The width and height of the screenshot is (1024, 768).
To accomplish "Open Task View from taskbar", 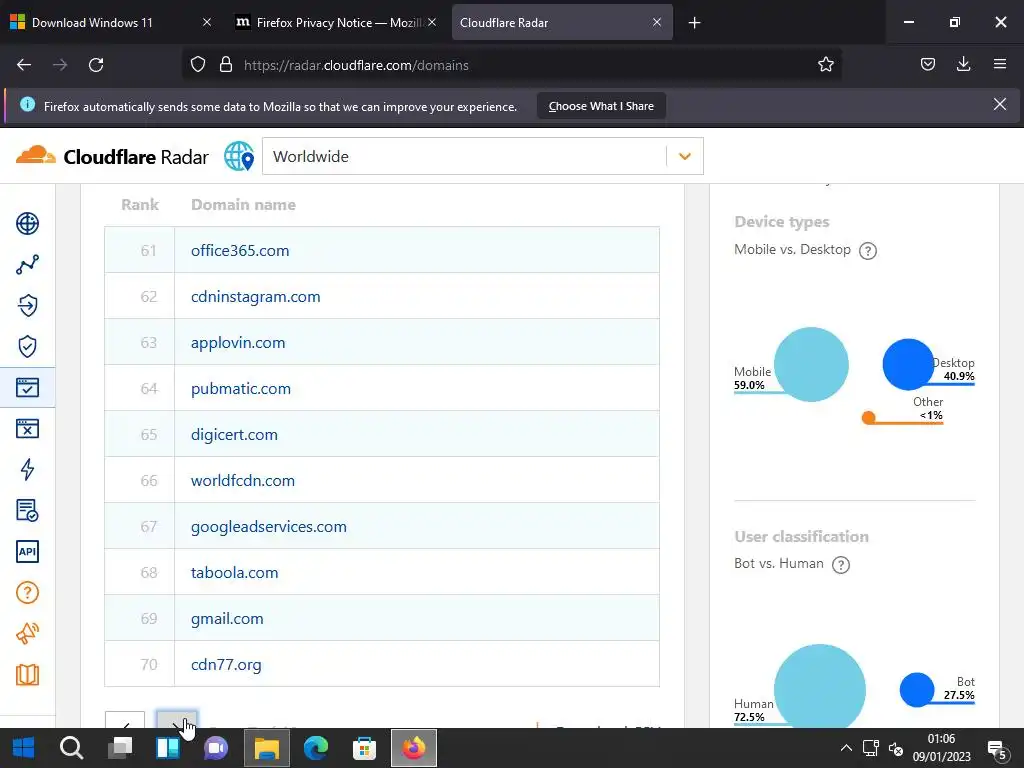I will 120,748.
